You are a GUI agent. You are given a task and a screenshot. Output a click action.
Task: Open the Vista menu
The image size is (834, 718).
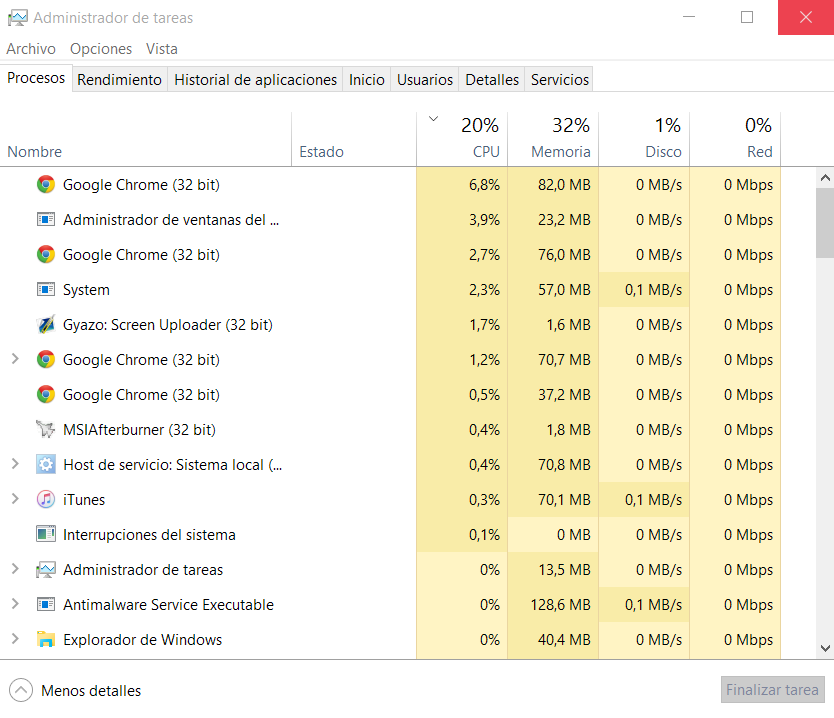click(x=162, y=49)
